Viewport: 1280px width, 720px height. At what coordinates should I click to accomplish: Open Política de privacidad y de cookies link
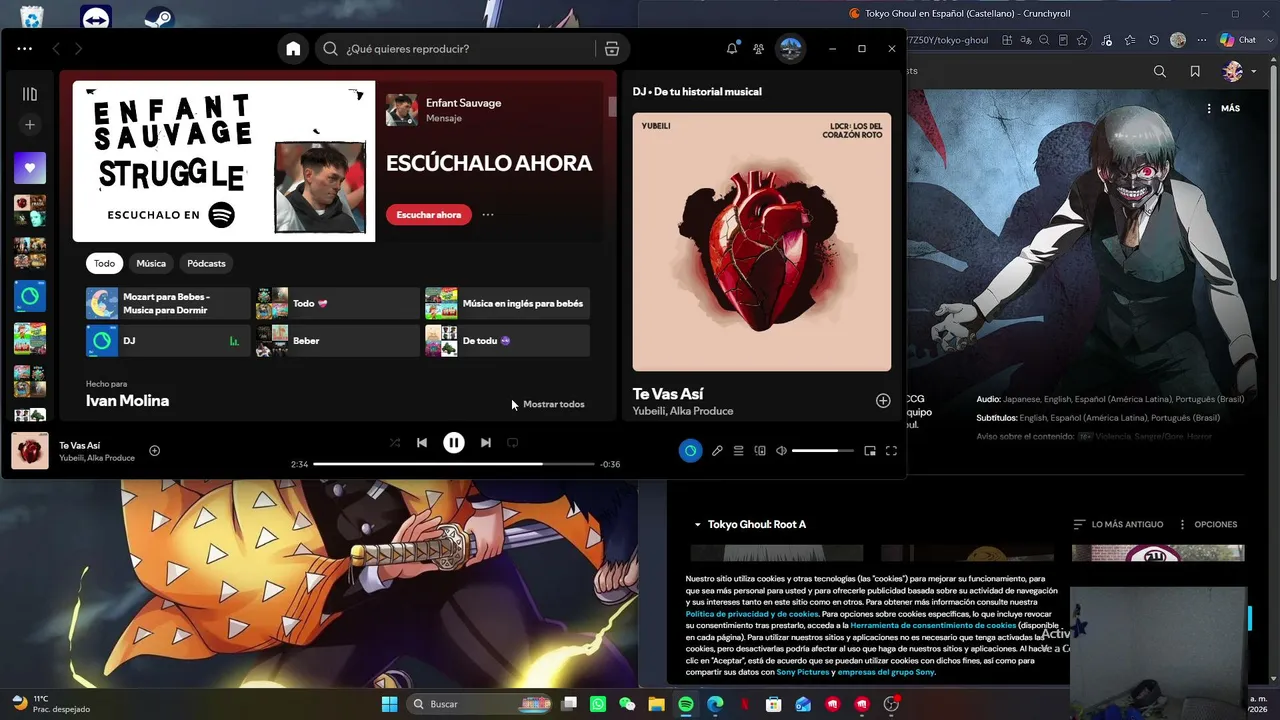[752, 614]
